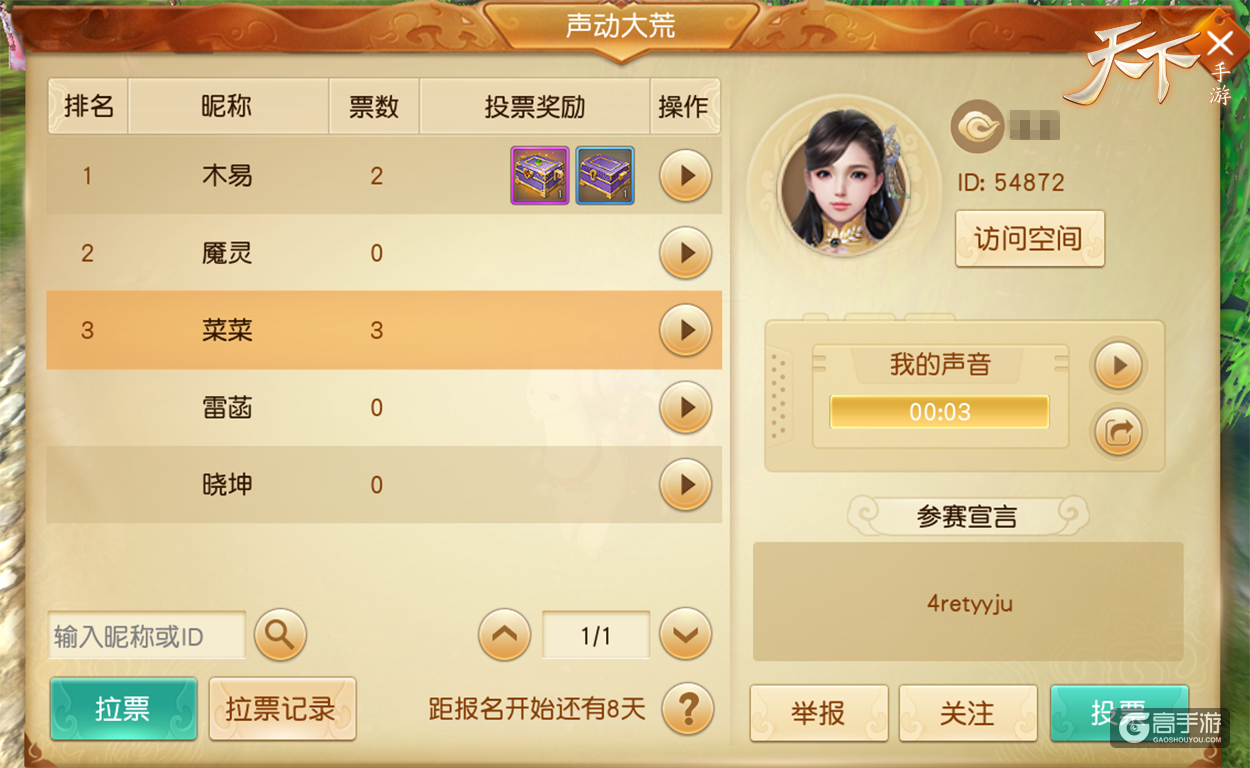The image size is (1250, 768).
Task: Play the voice entry of 菜菜
Action: 685,330
